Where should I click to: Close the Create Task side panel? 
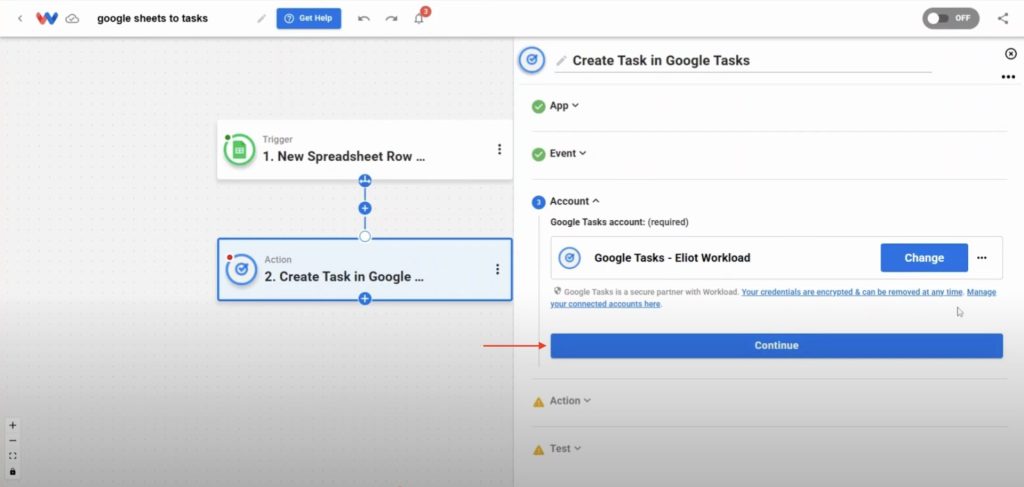(1010, 54)
